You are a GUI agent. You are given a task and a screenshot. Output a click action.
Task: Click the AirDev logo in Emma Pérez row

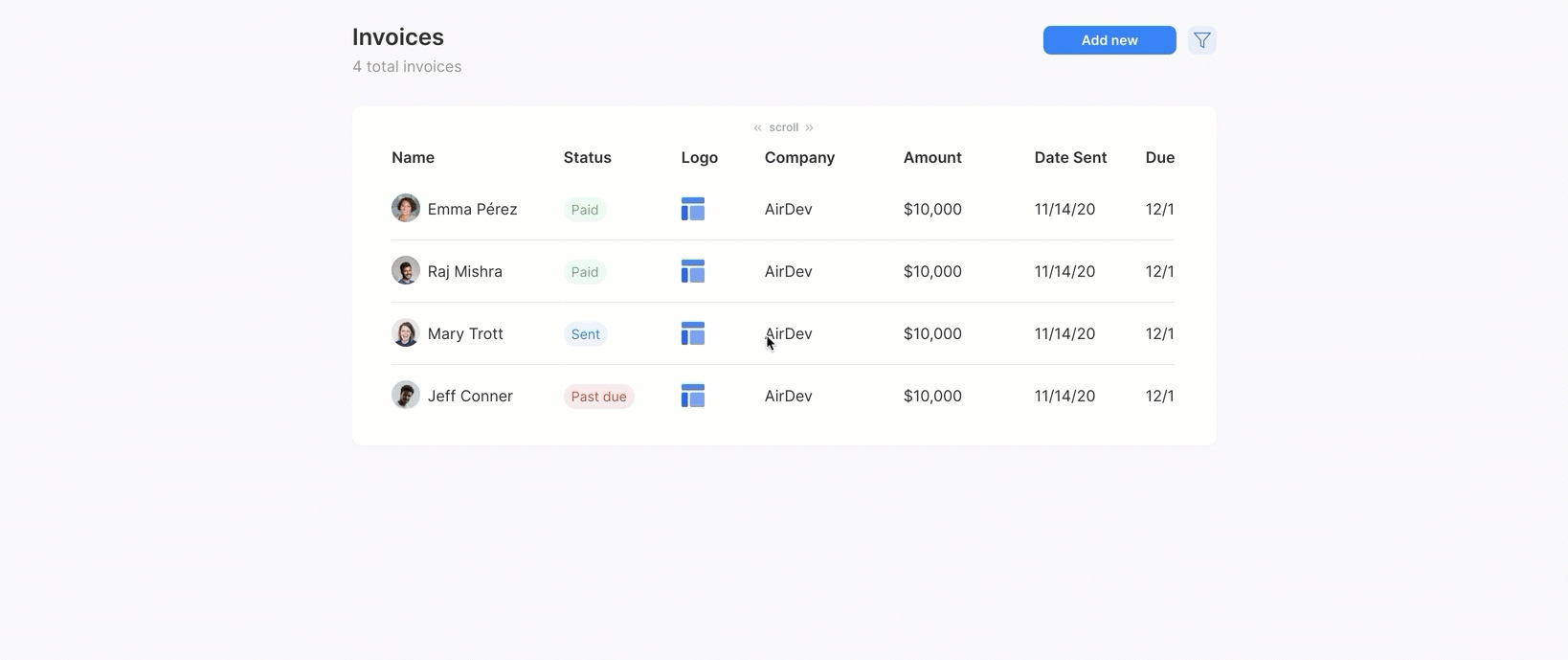[692, 209]
